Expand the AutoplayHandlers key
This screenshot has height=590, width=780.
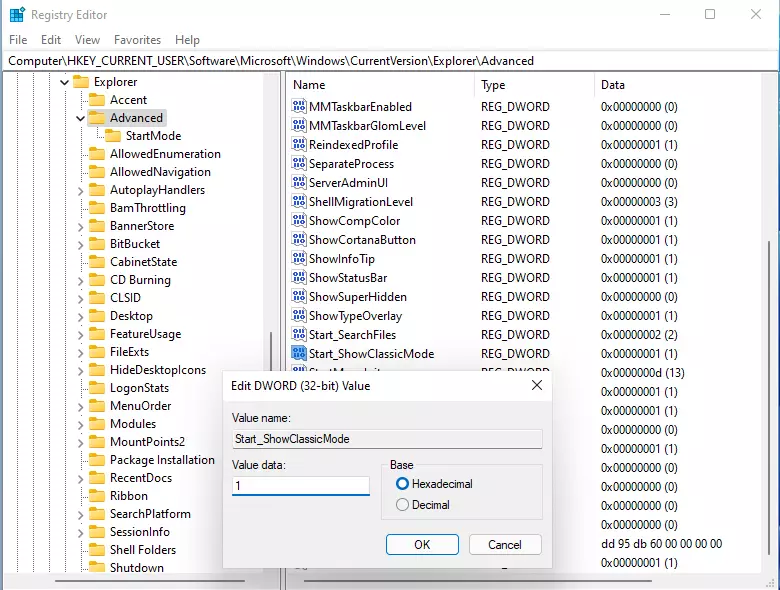81,191
